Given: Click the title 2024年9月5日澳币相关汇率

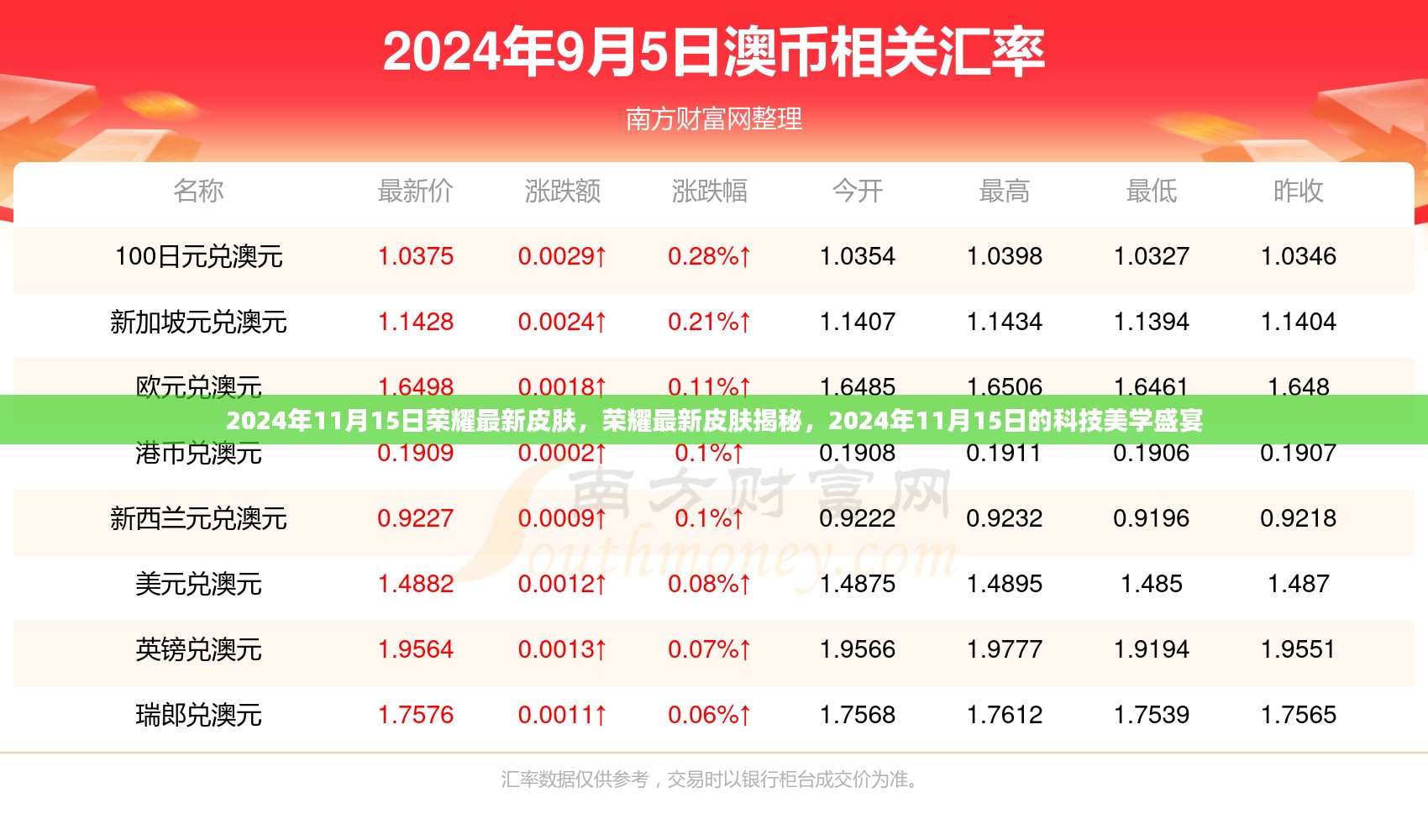Looking at the screenshot, I should pyautogui.click(x=714, y=52).
